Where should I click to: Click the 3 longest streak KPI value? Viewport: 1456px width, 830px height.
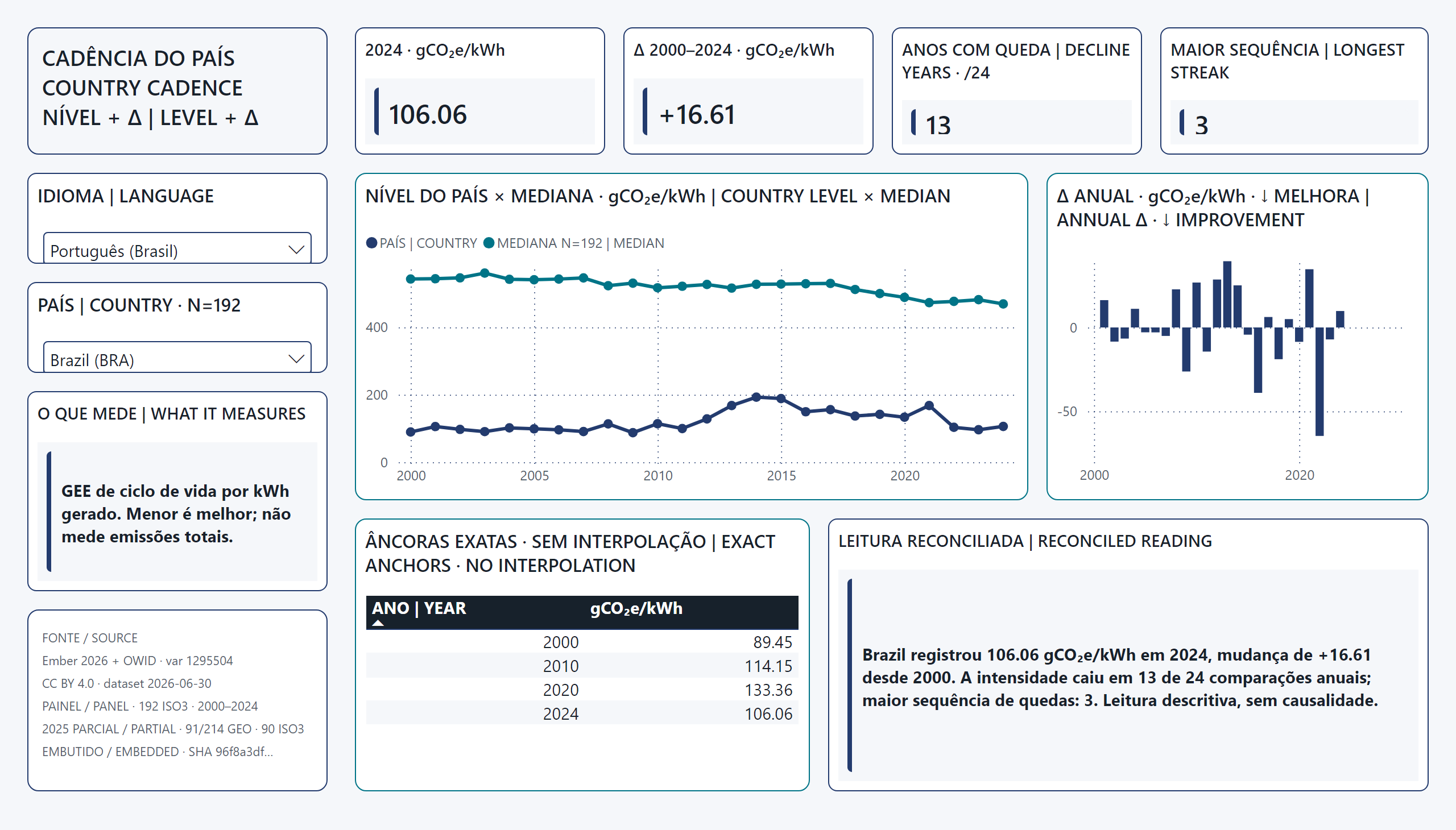1202,126
